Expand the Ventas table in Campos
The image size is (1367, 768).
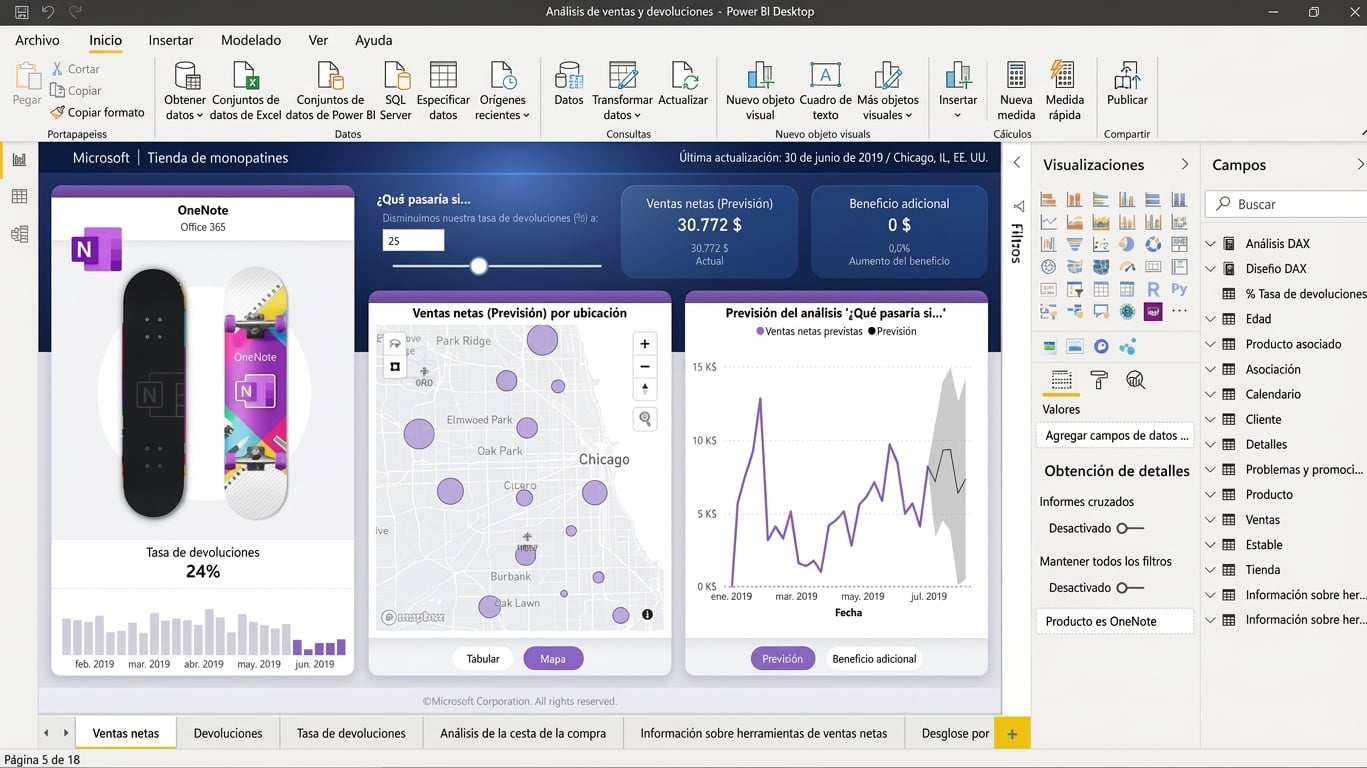pos(1210,519)
